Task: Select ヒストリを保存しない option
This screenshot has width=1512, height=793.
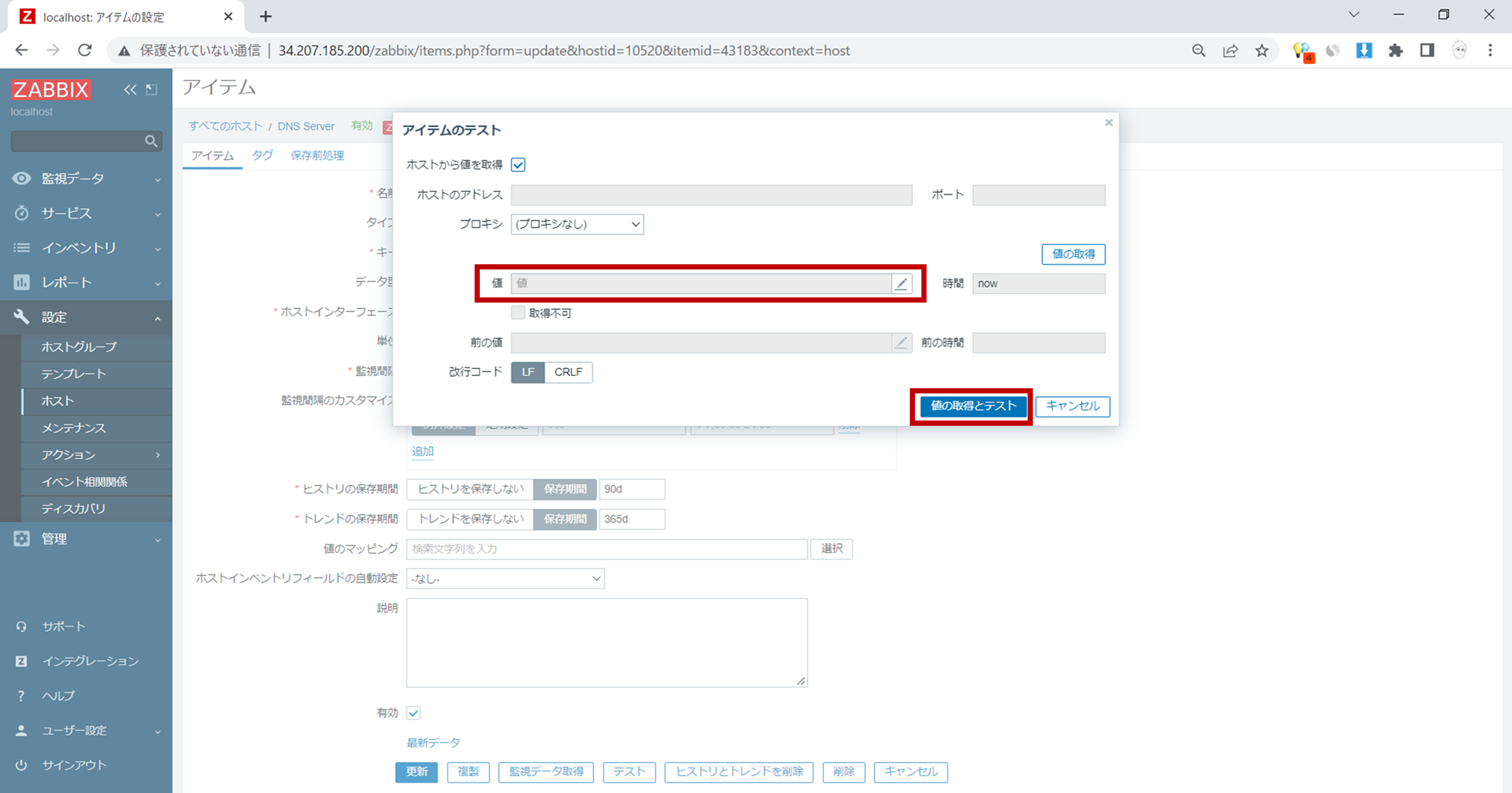Action: (x=470, y=489)
